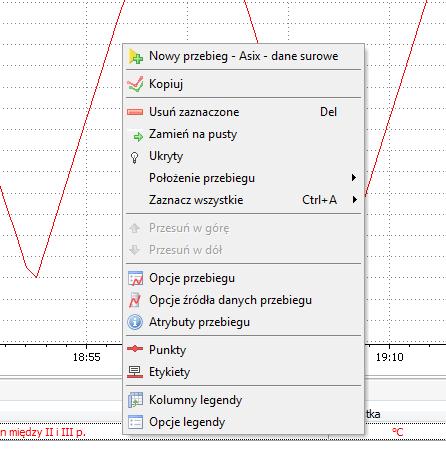The height and width of the screenshot is (463, 446).
Task: Click the Ctrl+A shortcut text
Action: coord(319,200)
